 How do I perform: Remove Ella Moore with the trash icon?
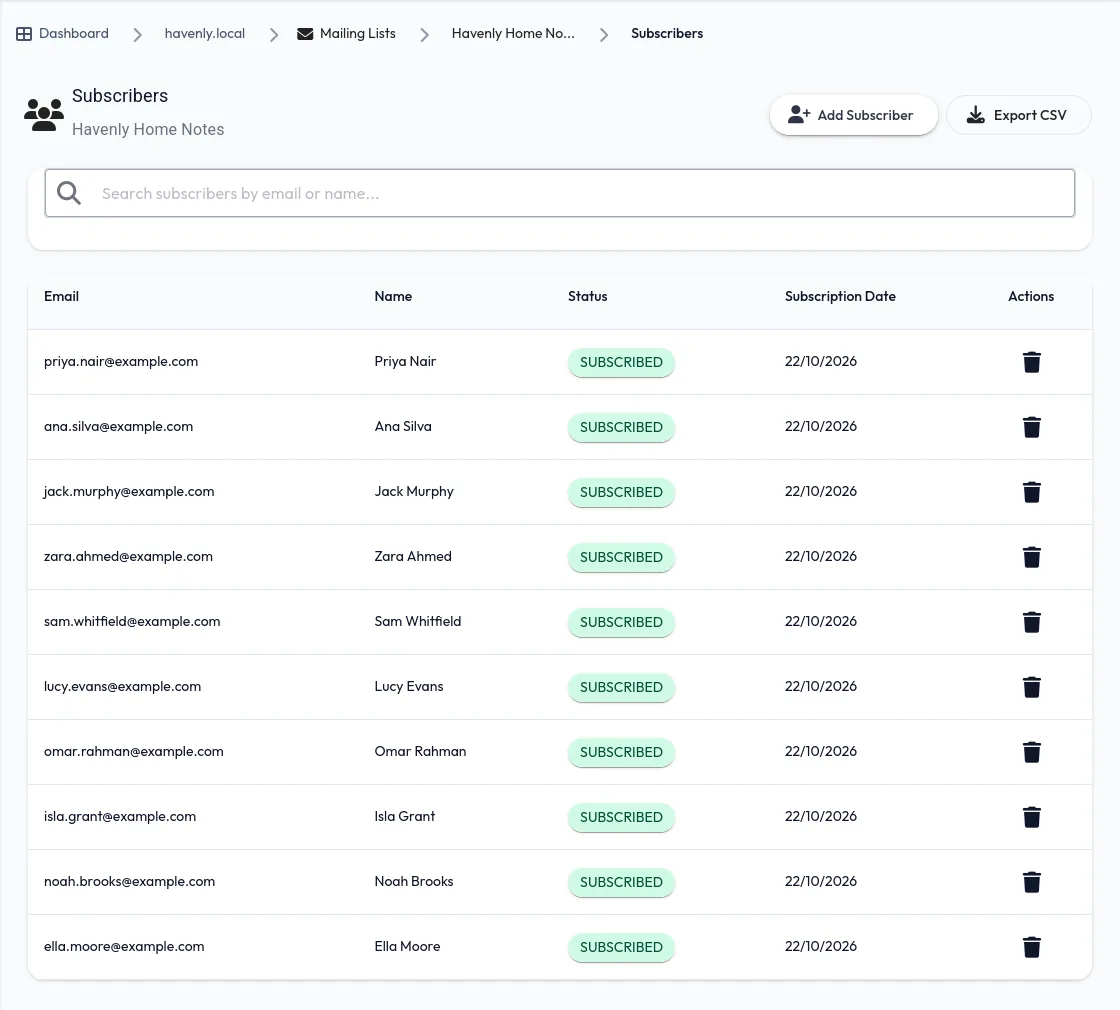(x=1031, y=947)
